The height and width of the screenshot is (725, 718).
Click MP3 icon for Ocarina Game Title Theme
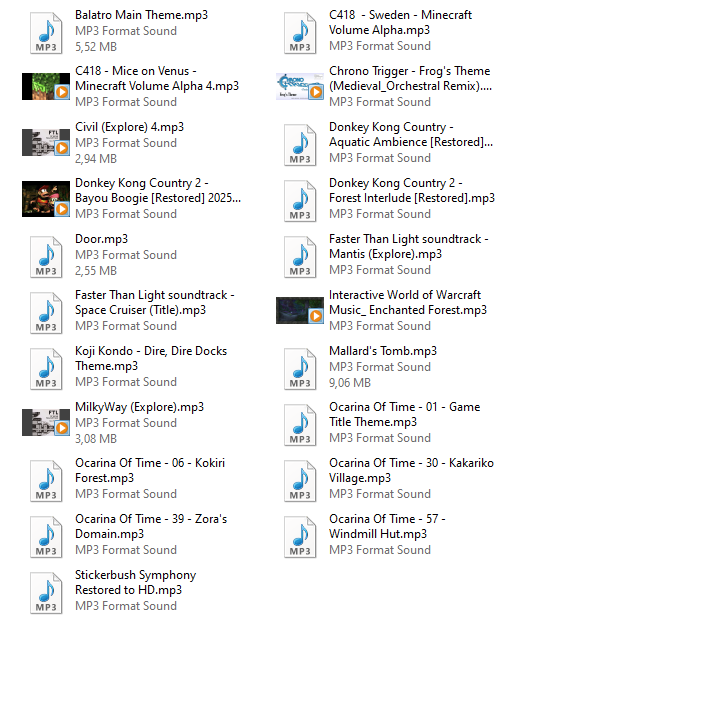[x=300, y=424]
